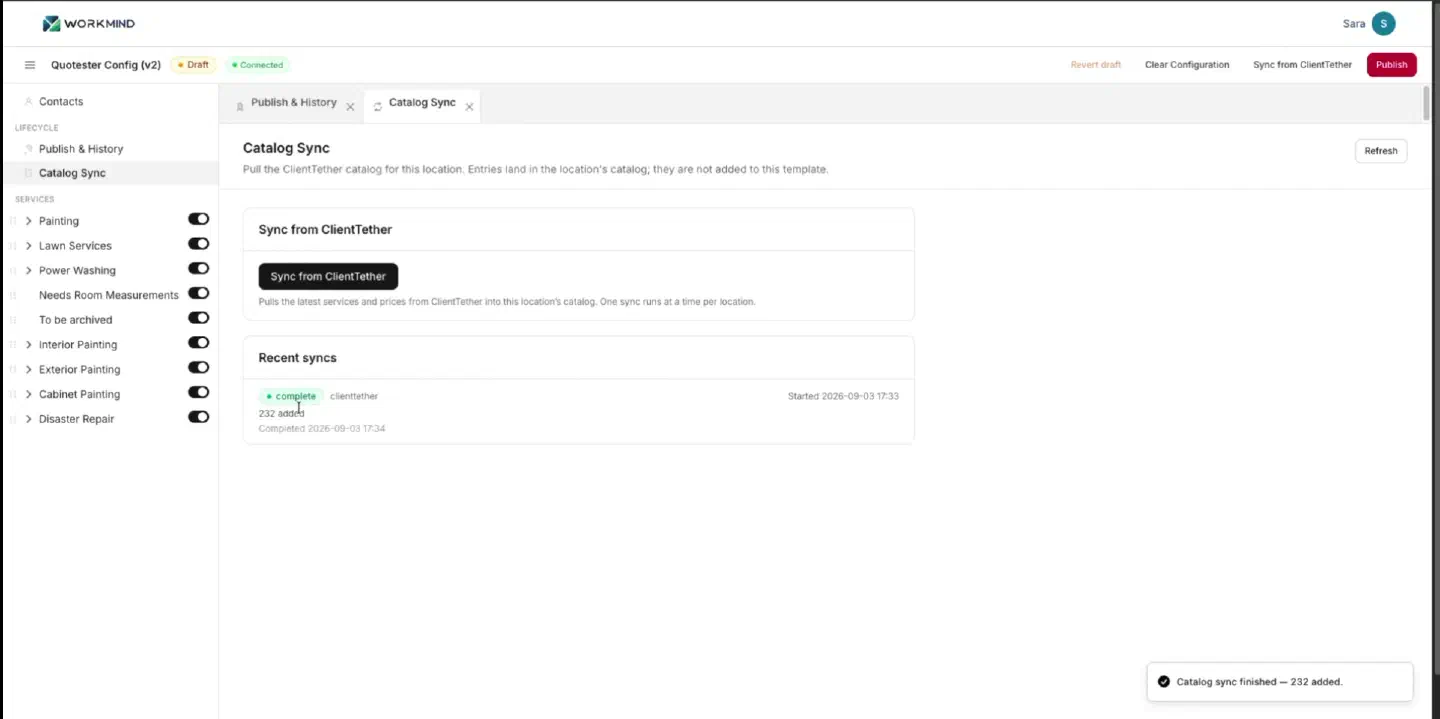The image size is (1440, 719).
Task: Click 'Started 2026-09-03 17:33' text
Action: click(843, 397)
